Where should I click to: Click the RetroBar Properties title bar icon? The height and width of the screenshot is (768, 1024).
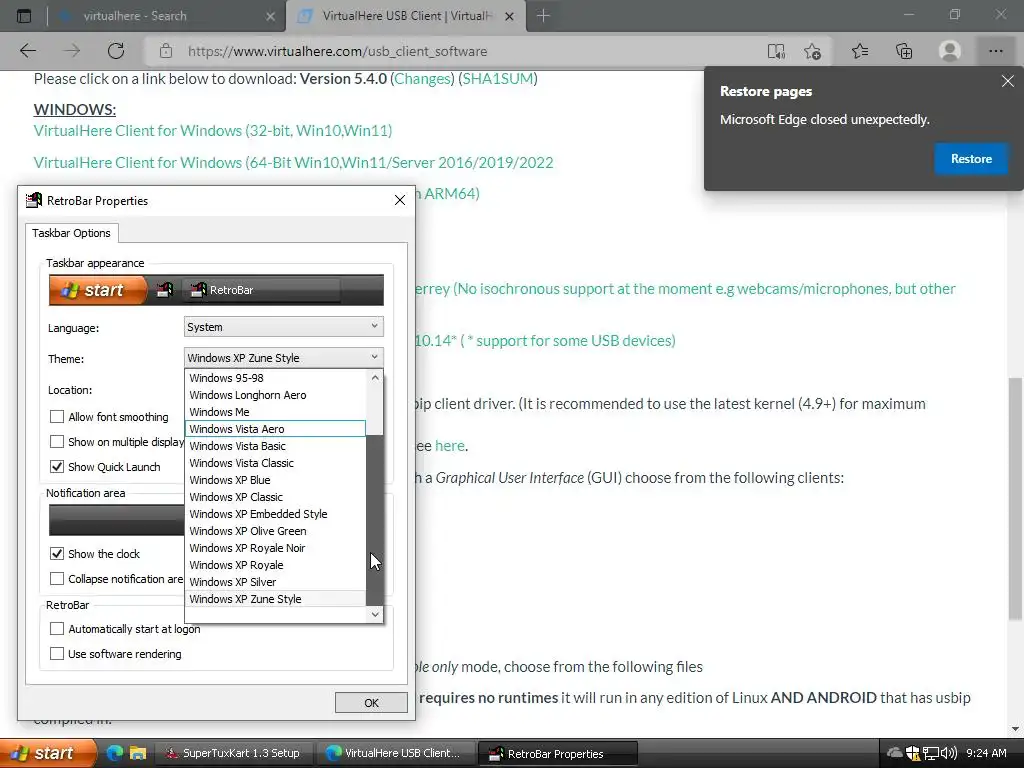pyautogui.click(x=33, y=200)
